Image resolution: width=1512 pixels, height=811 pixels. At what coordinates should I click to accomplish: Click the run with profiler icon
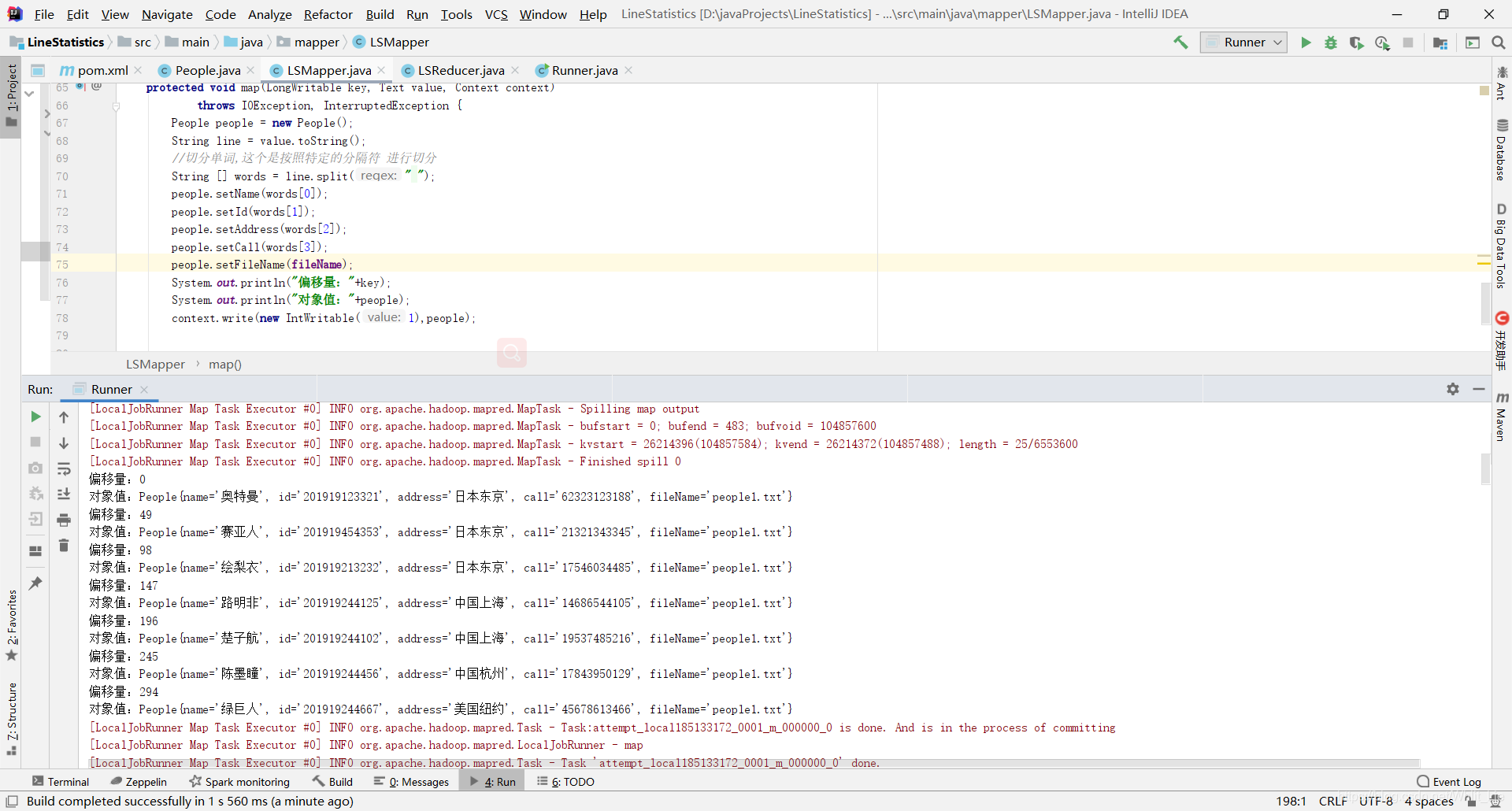(1382, 43)
